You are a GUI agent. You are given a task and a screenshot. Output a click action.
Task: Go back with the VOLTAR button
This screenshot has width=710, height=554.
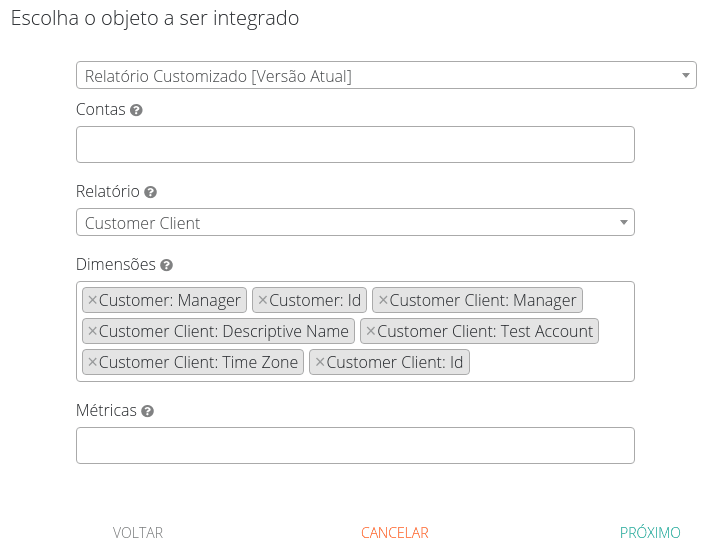138,533
